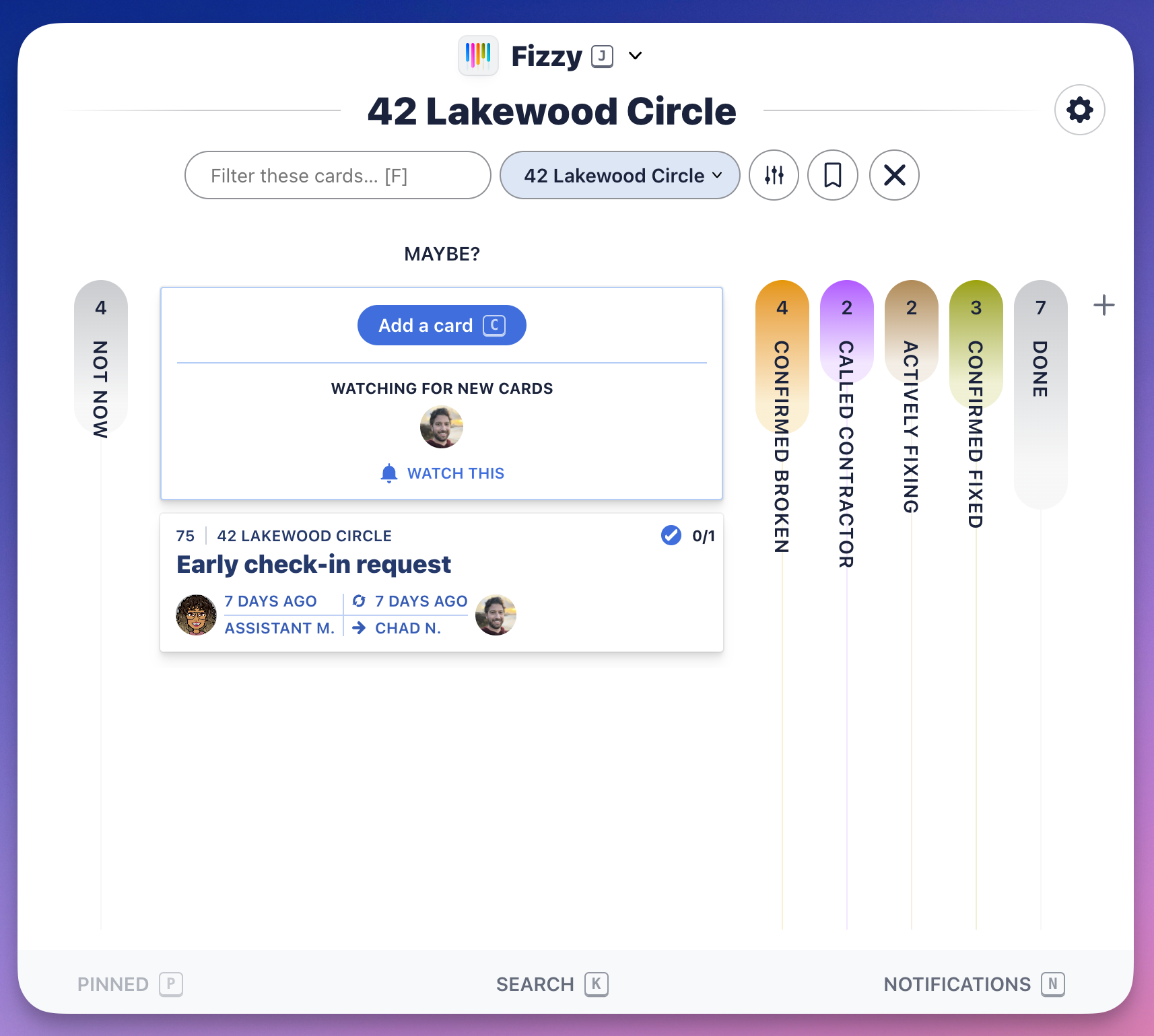Click Assistant M.'s avatar on the card
The width and height of the screenshot is (1154, 1036).
(x=196, y=615)
